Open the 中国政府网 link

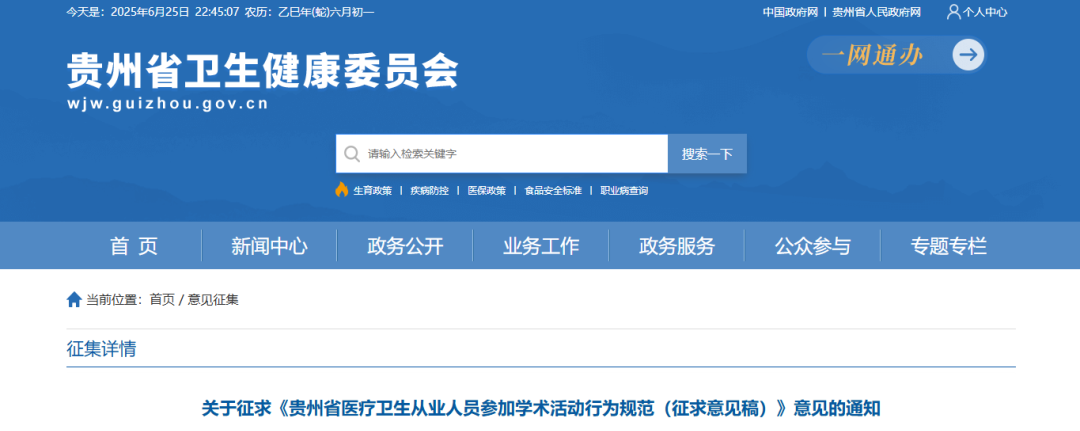point(790,12)
